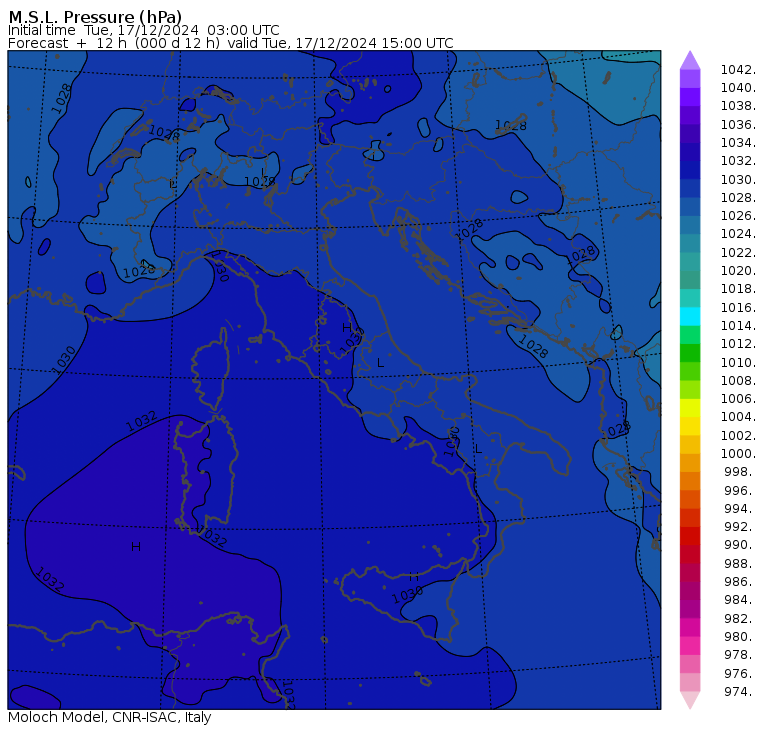Image resolution: width=760 pixels, height=731 pixels.
Task: Click the "H" marker inside the 1032 contour area
Action: [x=136, y=547]
